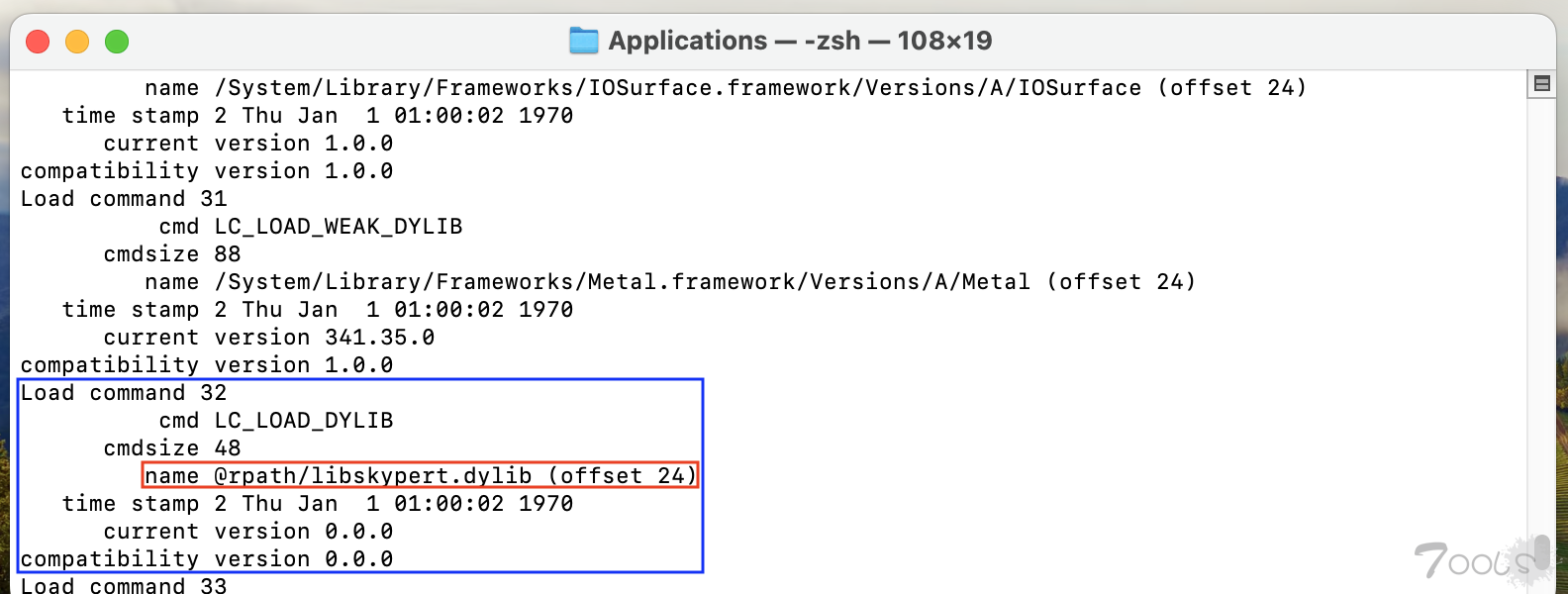Click the vertical scrollbar track of Terminal
1568x594 pixels.
1541,337
